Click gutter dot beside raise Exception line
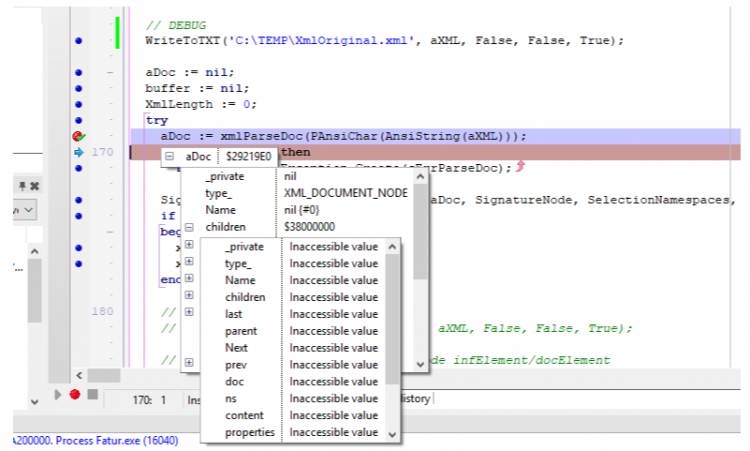 point(78,168)
